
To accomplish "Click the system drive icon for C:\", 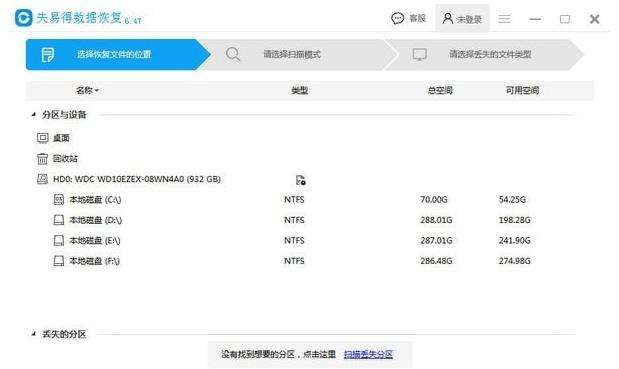I will pyautogui.click(x=58, y=200).
